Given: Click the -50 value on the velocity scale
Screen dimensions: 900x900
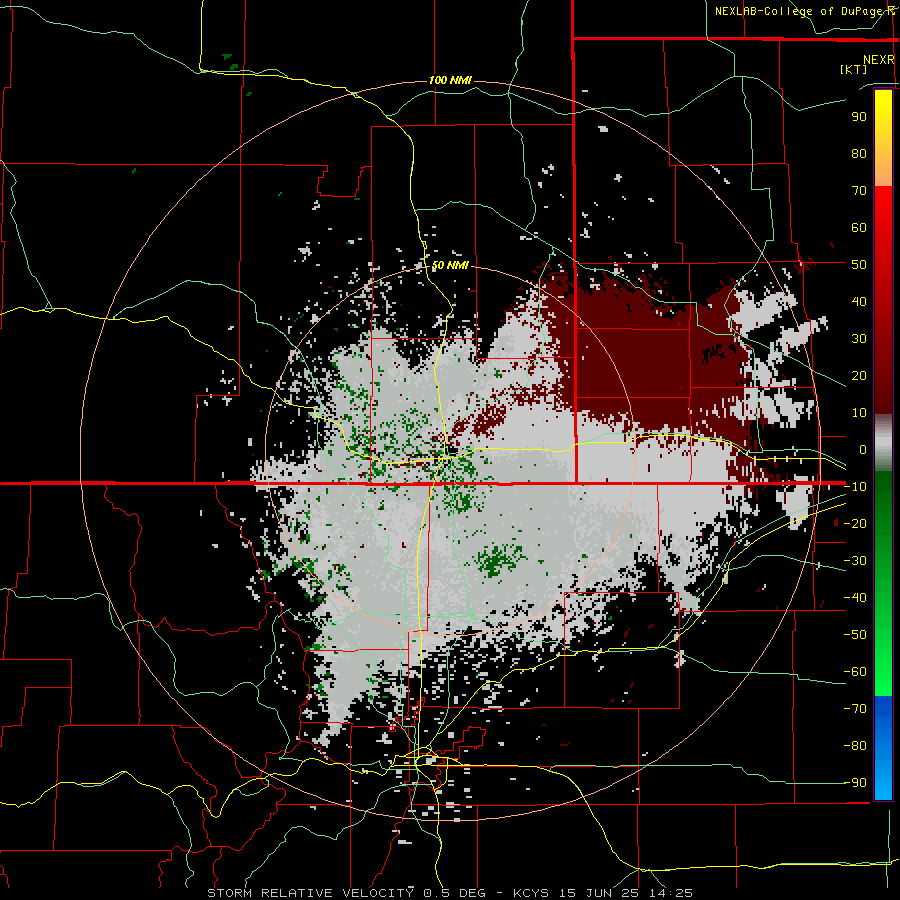Looking at the screenshot, I should [855, 635].
